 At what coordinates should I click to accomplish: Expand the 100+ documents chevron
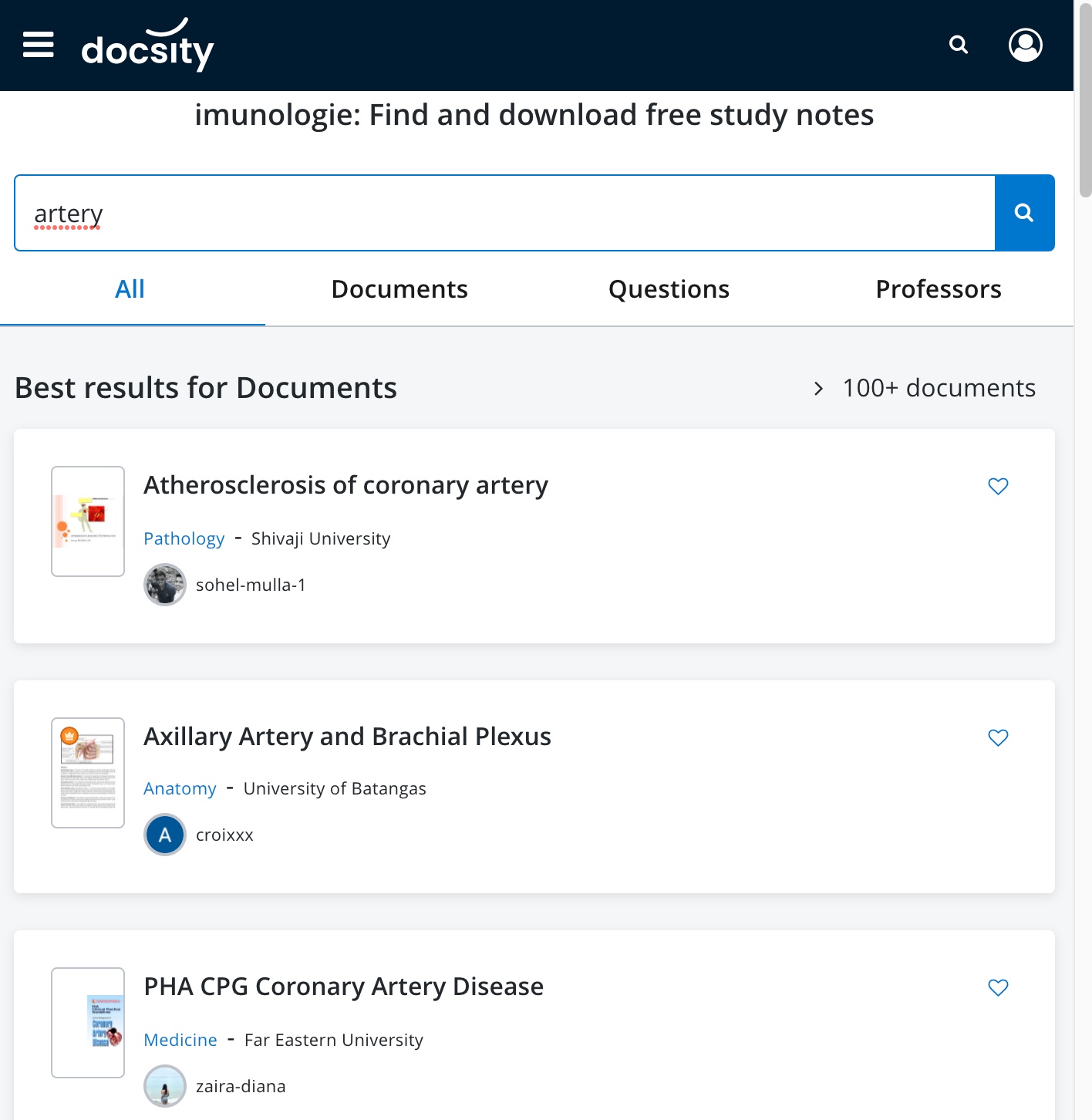click(819, 389)
